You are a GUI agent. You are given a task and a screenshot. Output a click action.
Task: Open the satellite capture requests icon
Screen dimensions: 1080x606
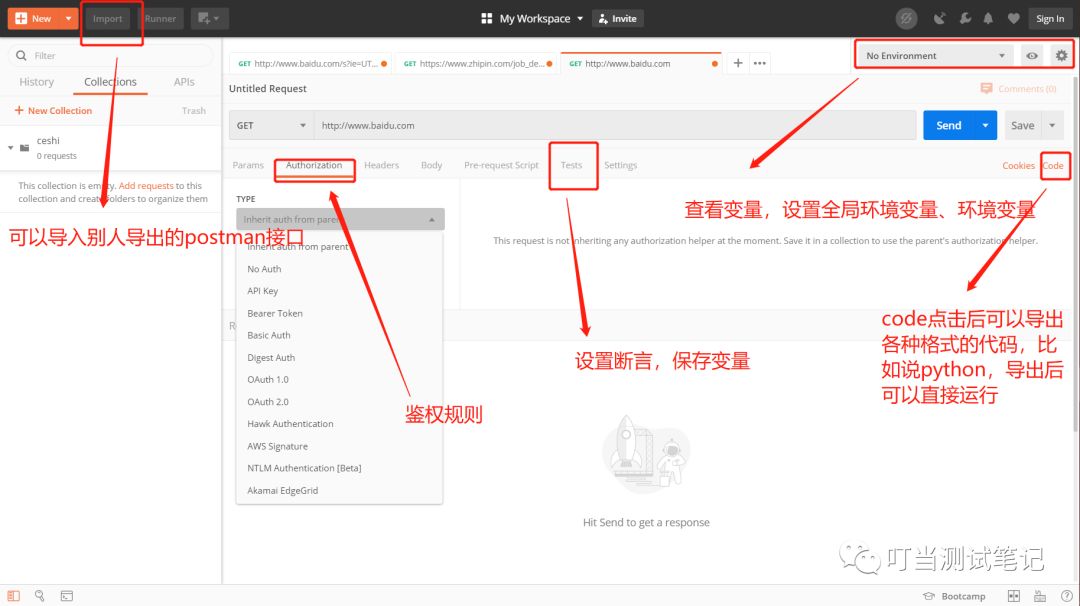(939, 19)
